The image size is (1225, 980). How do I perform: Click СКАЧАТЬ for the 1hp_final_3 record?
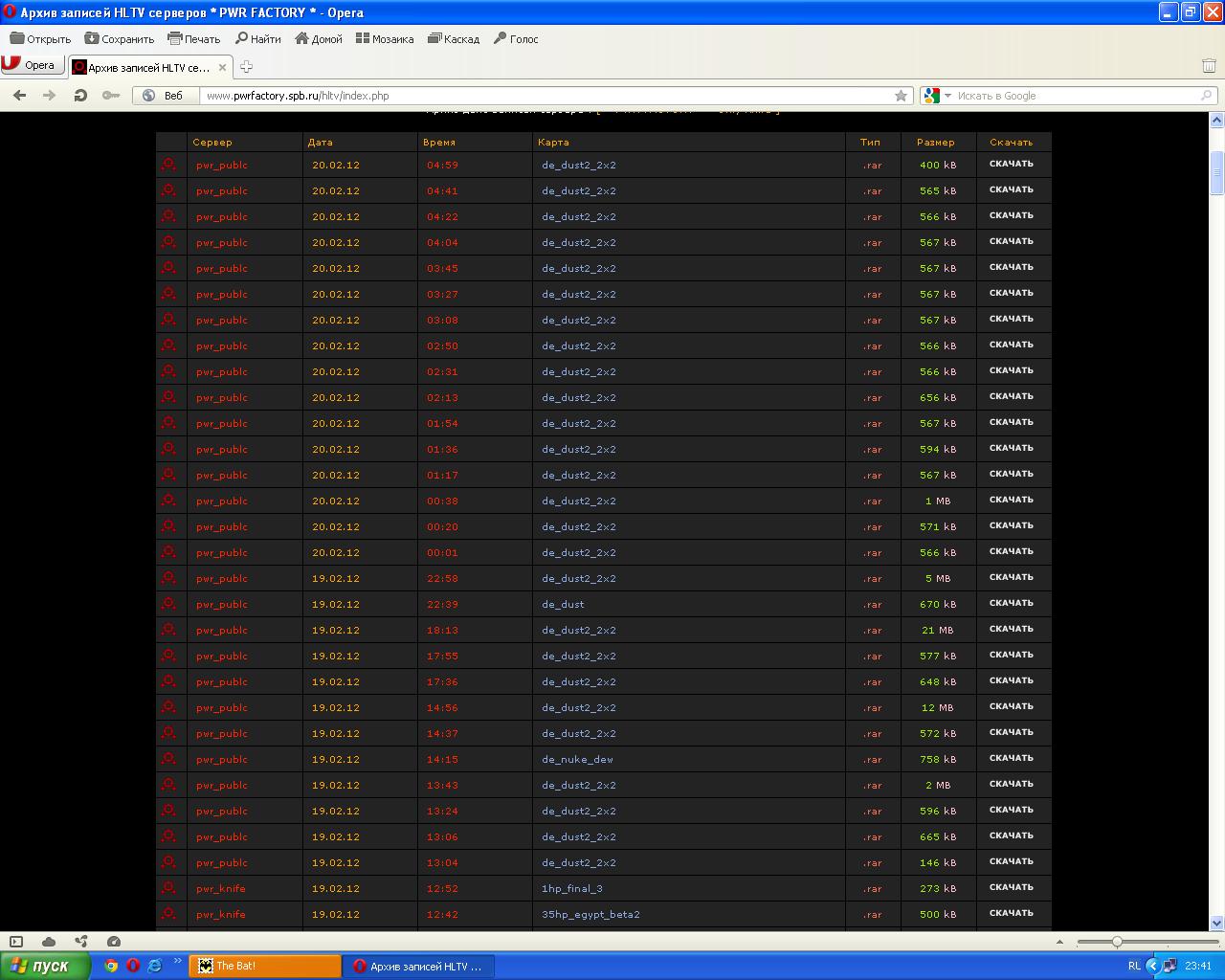pyautogui.click(x=1011, y=887)
